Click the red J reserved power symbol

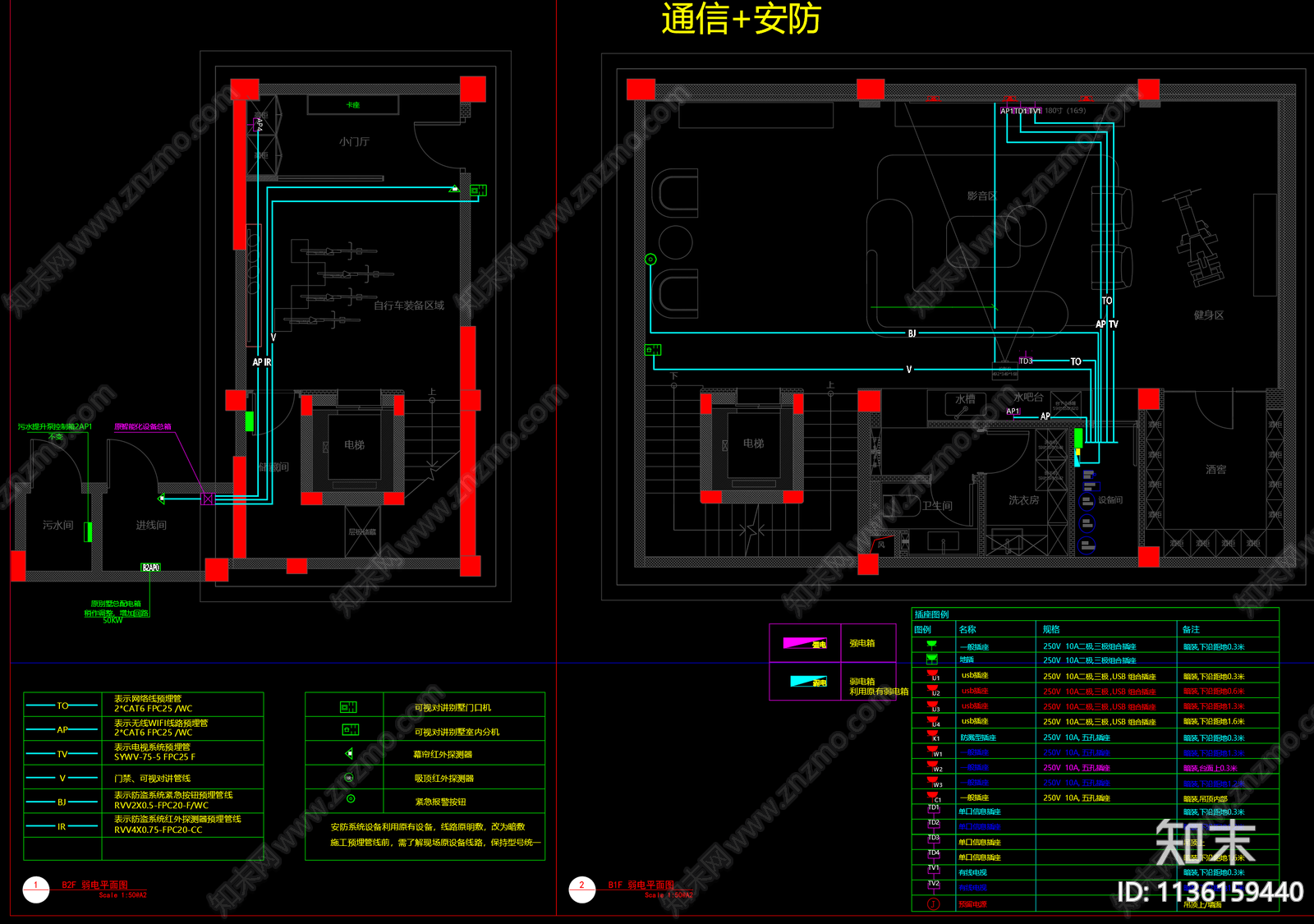point(934,903)
